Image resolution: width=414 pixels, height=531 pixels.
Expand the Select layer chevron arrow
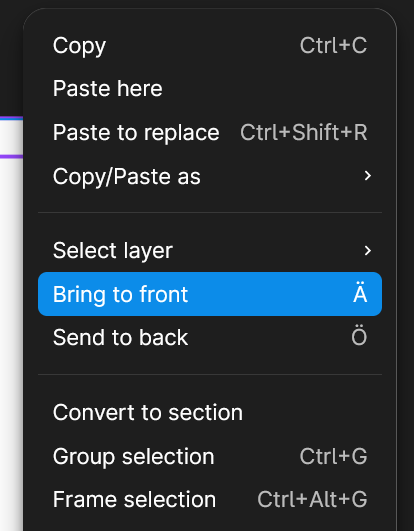[x=368, y=251]
